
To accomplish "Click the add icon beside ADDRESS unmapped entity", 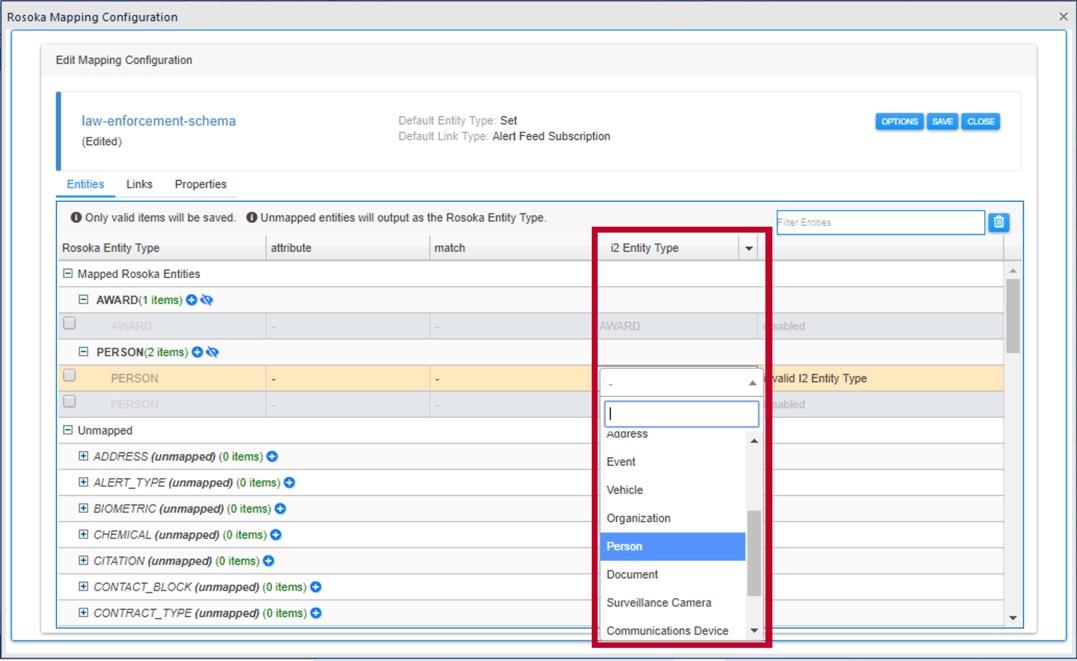I will point(273,457).
